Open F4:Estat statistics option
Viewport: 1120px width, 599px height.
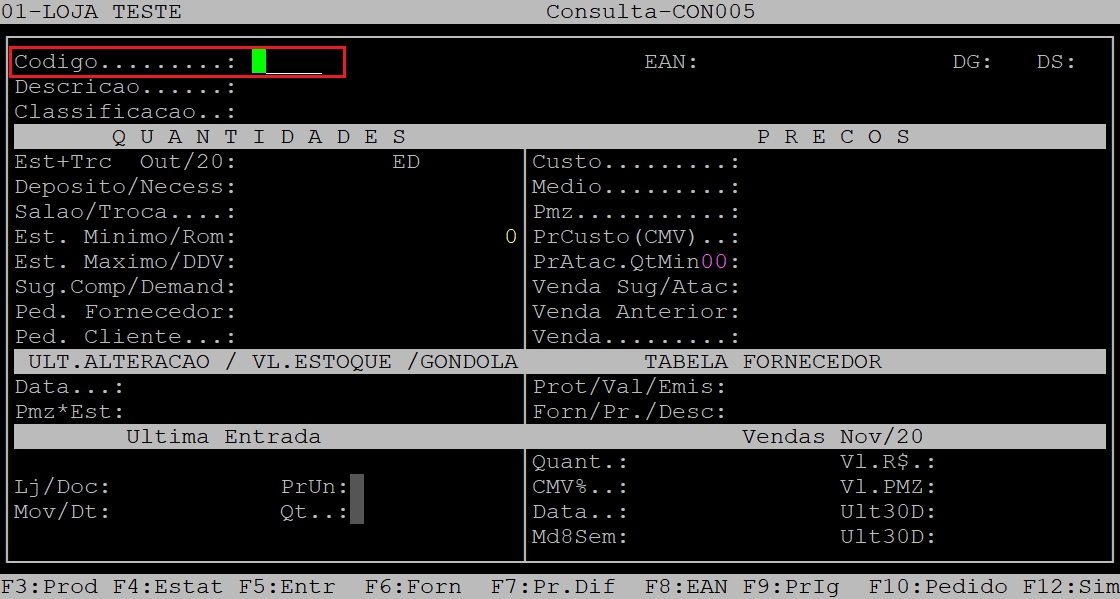[168, 587]
